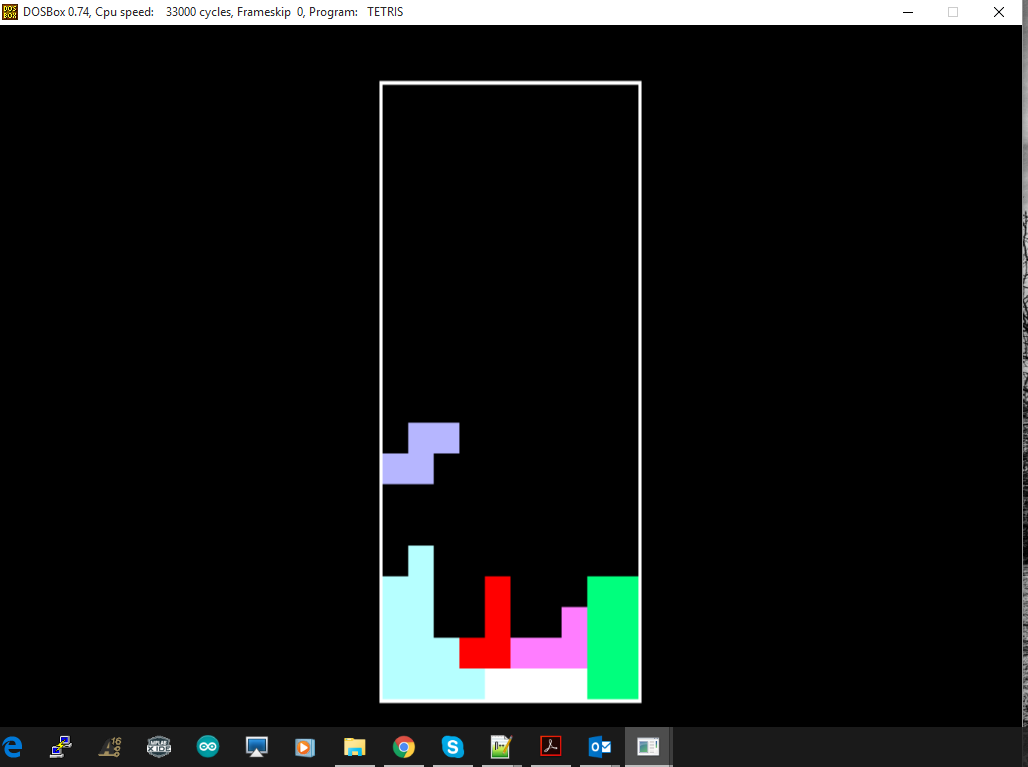Open the Notepad++ taskbar icon
This screenshot has width=1028, height=767.
click(501, 747)
